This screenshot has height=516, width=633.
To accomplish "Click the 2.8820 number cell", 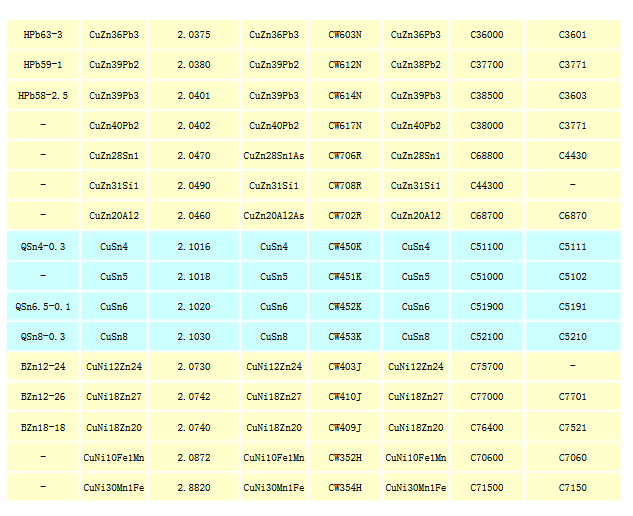I will 194,488.
